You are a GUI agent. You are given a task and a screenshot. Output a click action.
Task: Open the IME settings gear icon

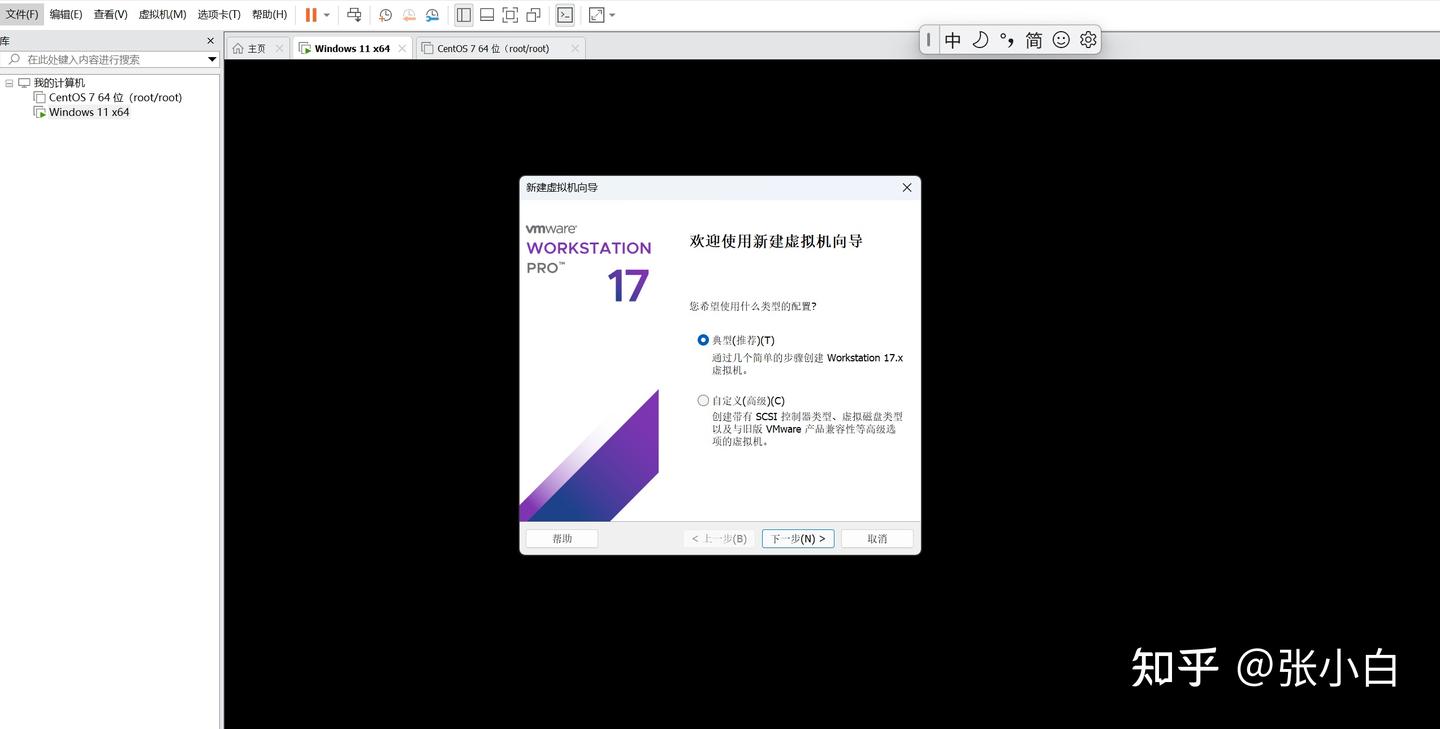(1088, 40)
